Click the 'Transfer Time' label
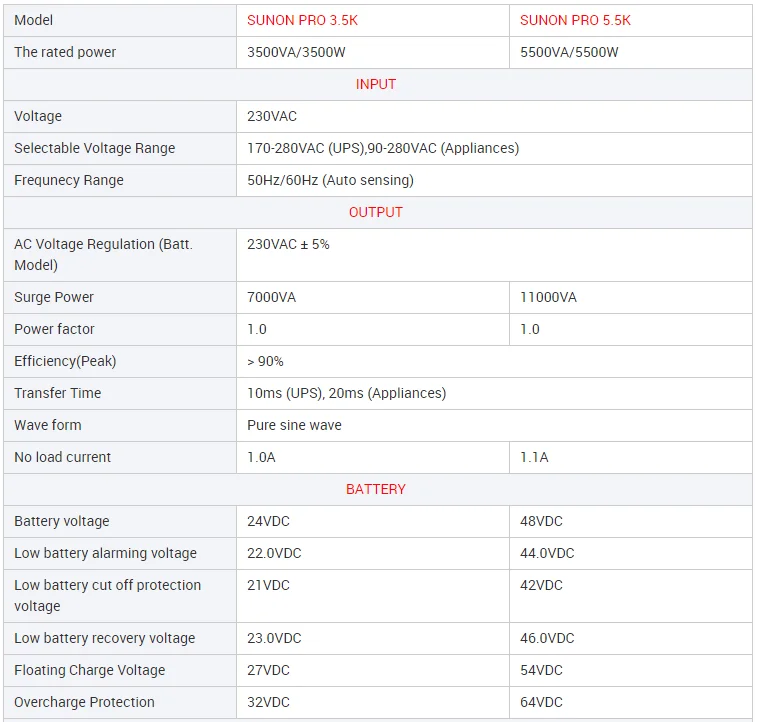Image resolution: width=779 pixels, height=722 pixels. click(58, 393)
